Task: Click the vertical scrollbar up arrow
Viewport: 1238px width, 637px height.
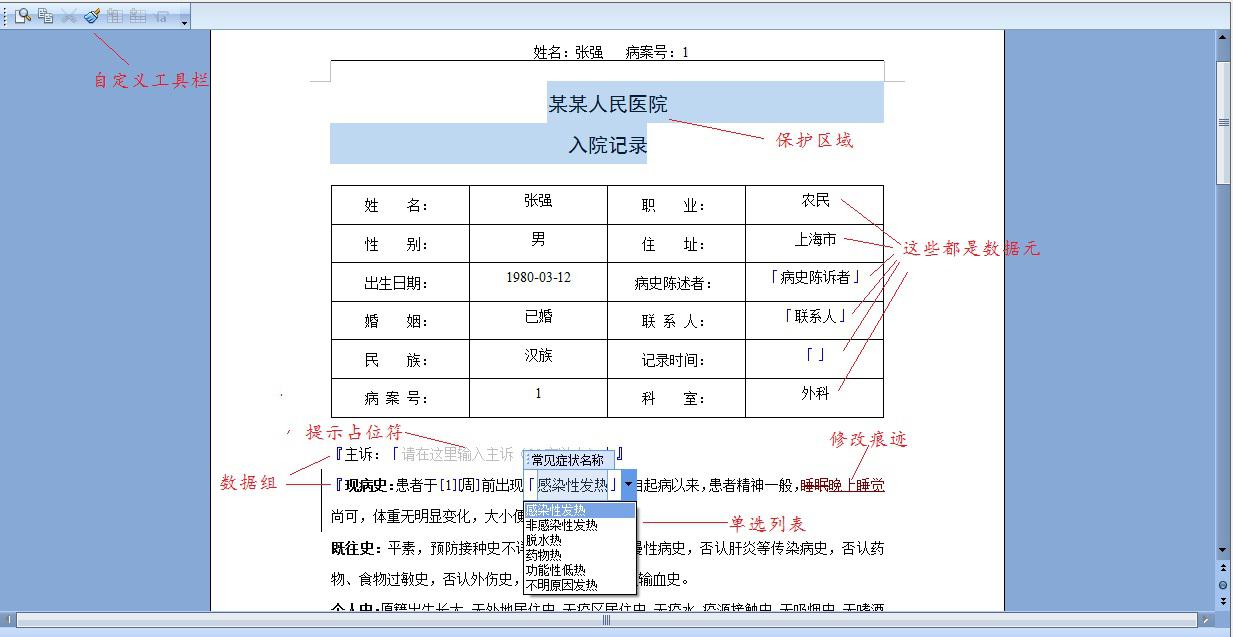Action: [1223, 38]
